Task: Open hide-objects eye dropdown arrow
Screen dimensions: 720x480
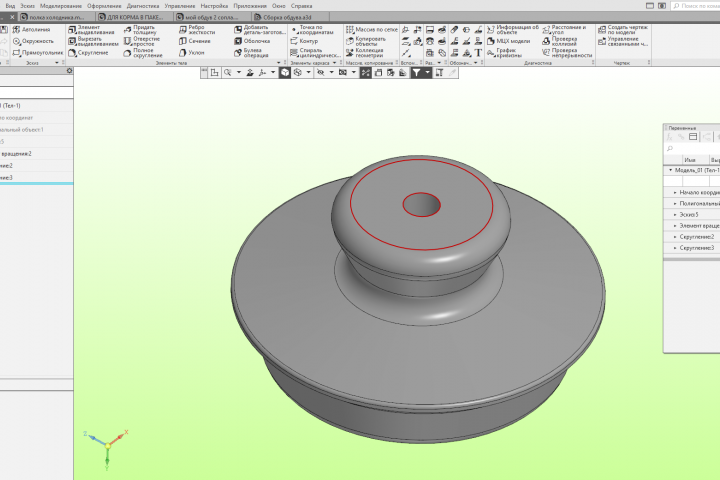Action: pyautogui.click(x=331, y=73)
